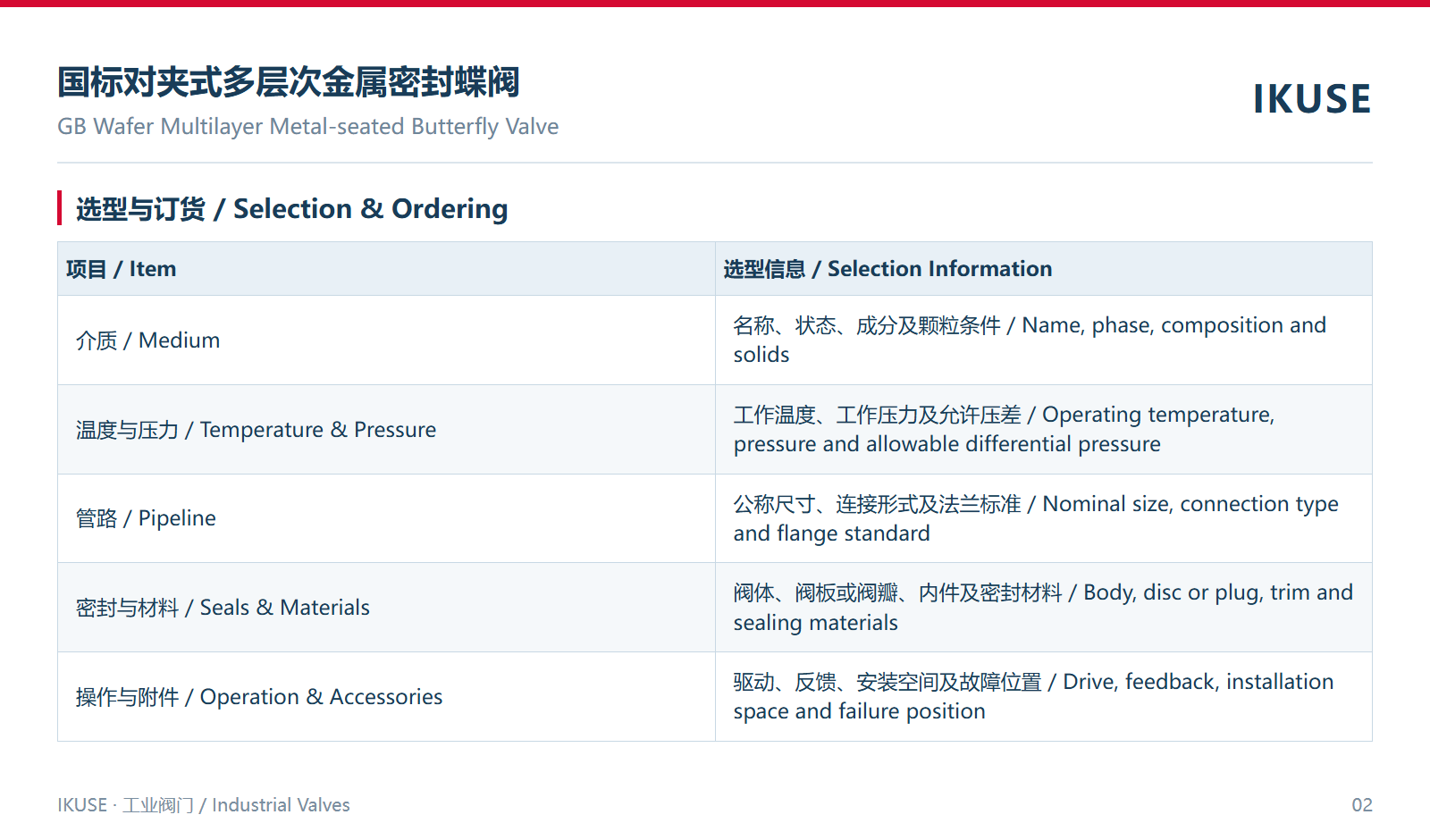Click the Selection & Ordering section heading
Image resolution: width=1430 pixels, height=840 pixels.
click(291, 208)
